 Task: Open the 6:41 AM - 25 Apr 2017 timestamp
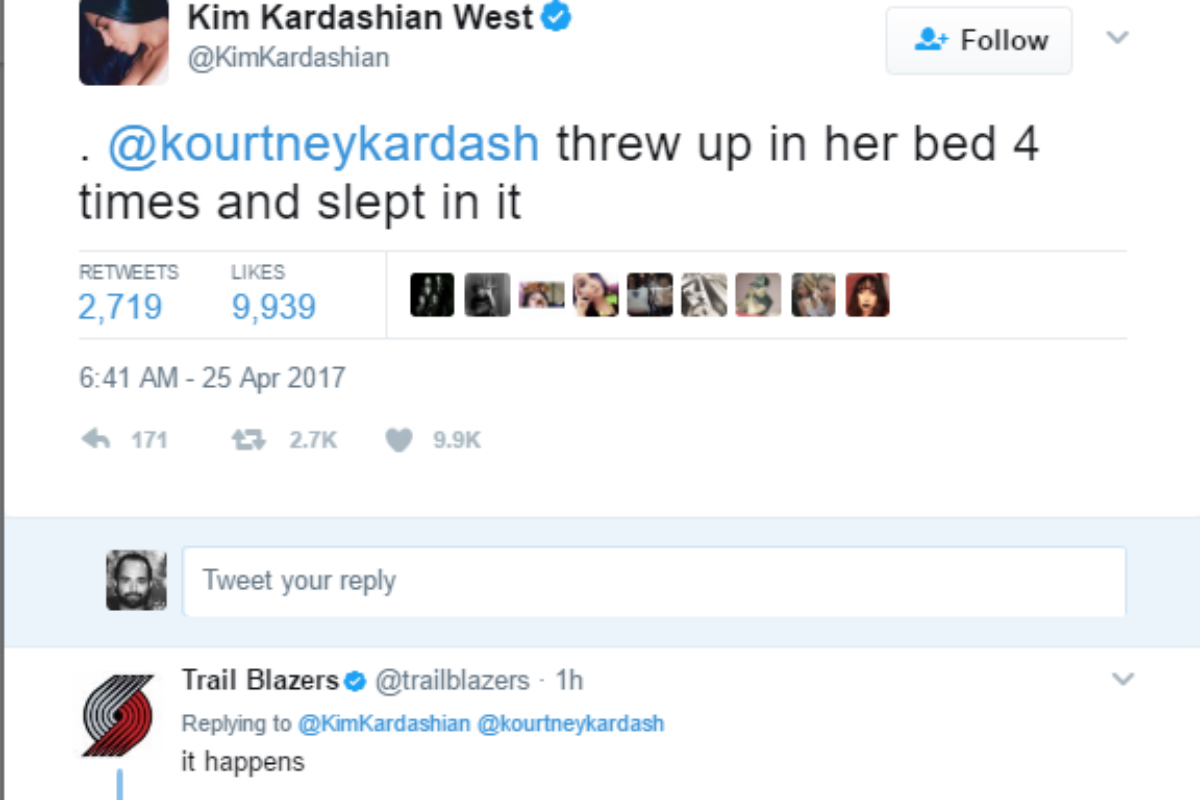tap(212, 378)
